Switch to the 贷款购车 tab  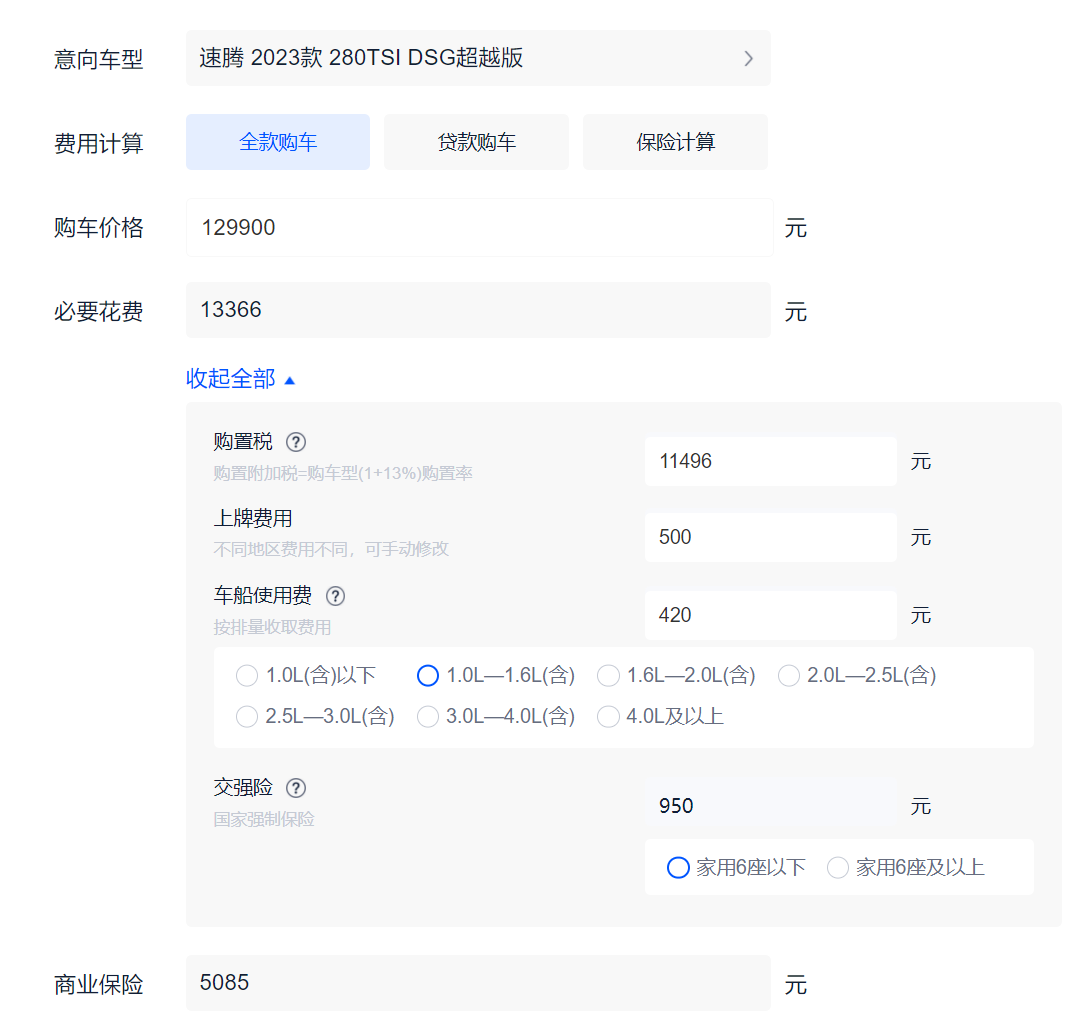pos(476,142)
